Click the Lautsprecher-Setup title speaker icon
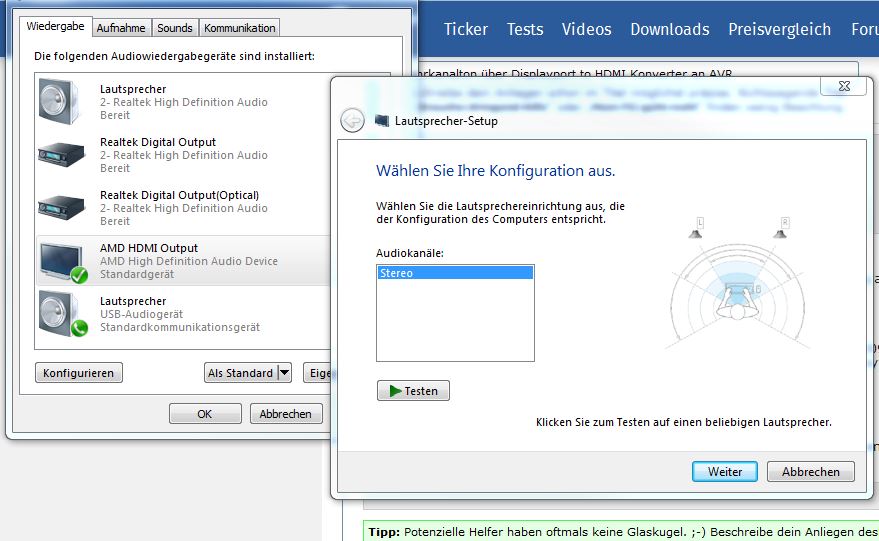 click(382, 121)
